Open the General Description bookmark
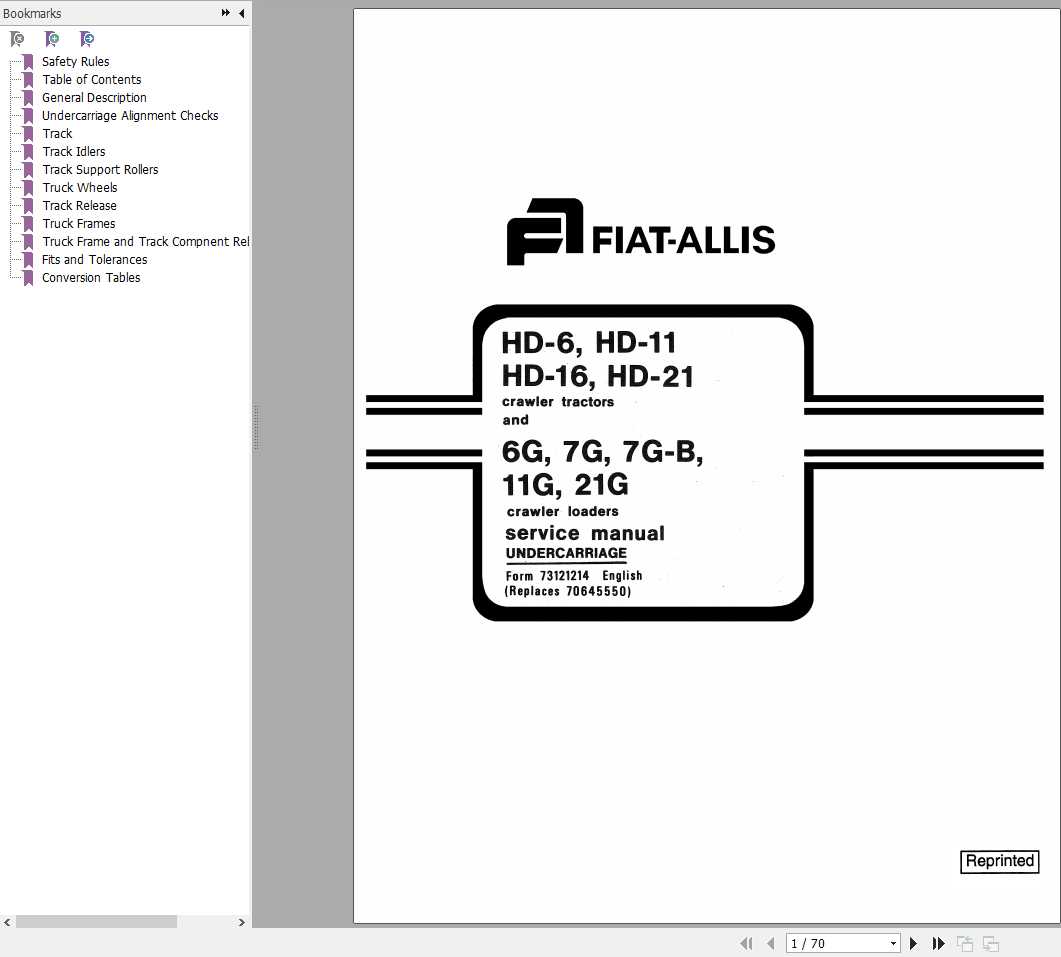 94,97
